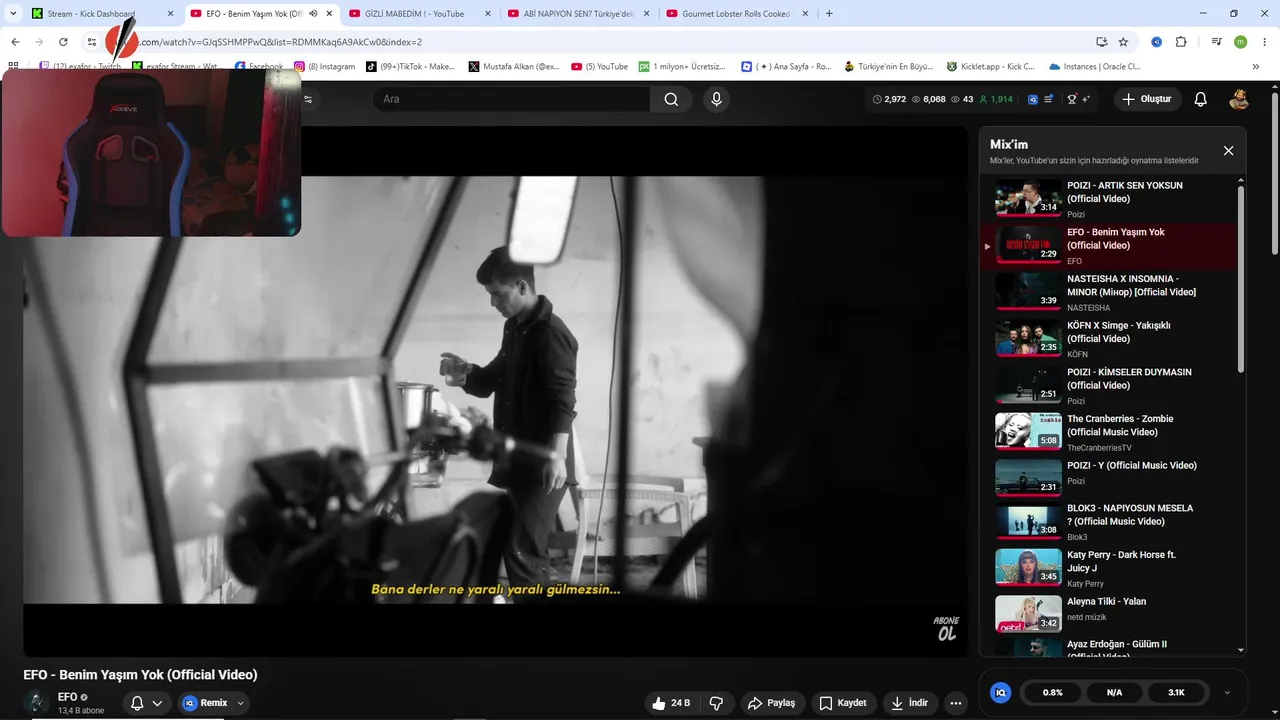Screen dimensions: 1280x720
Task: Click the vidIQ badge beside stats bar
Action: (1034, 99)
